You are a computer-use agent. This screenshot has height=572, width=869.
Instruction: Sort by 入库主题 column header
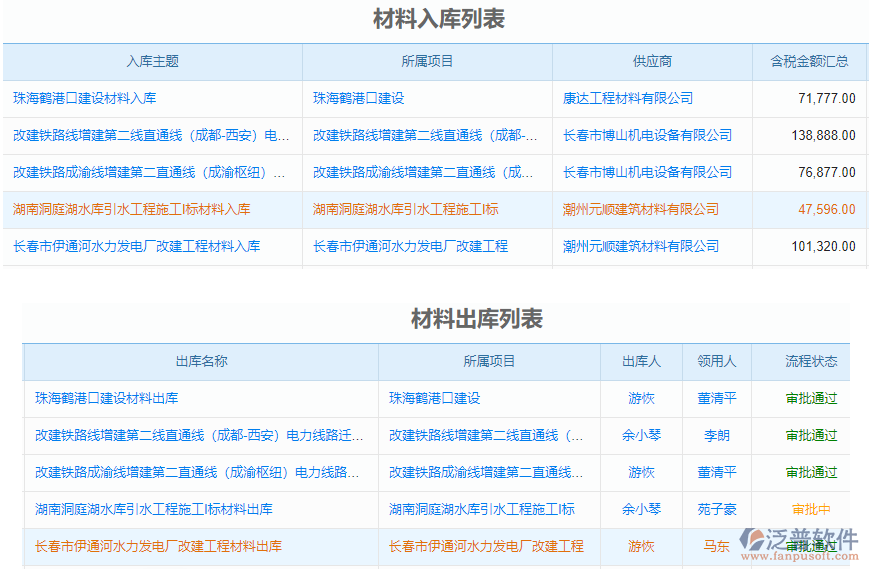click(x=152, y=62)
